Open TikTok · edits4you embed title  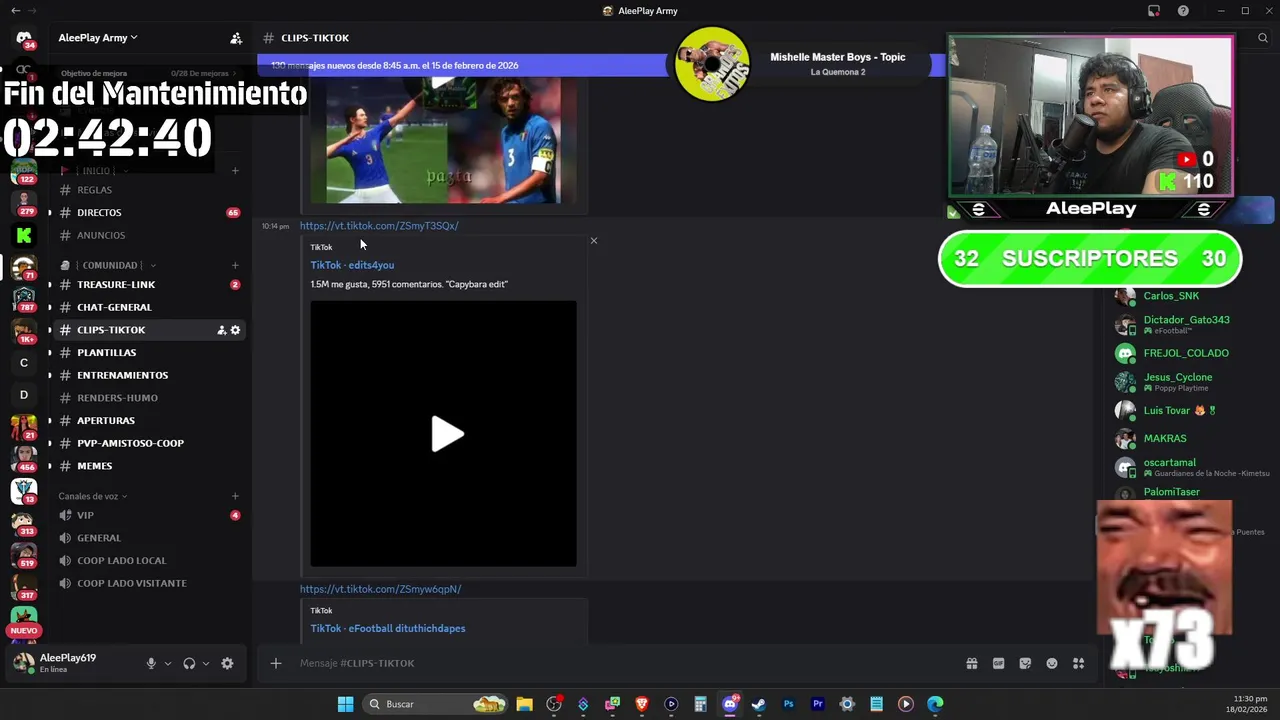tap(352, 265)
